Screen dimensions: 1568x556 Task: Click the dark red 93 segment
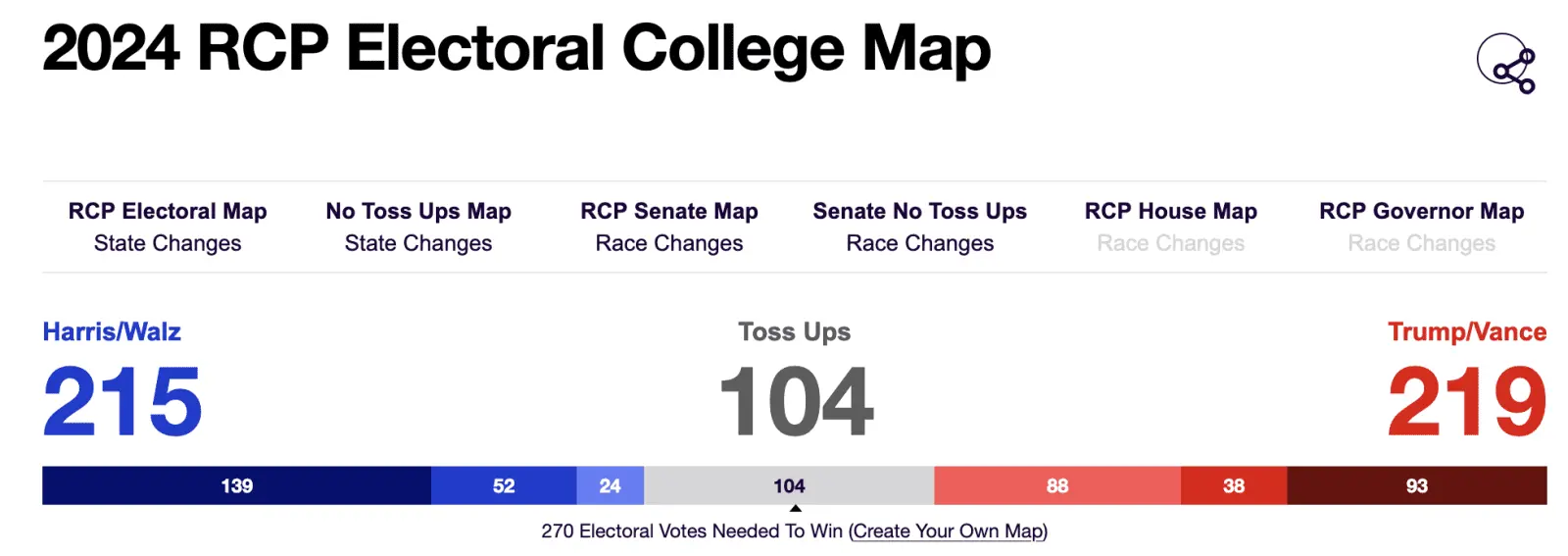pyautogui.click(x=1416, y=485)
